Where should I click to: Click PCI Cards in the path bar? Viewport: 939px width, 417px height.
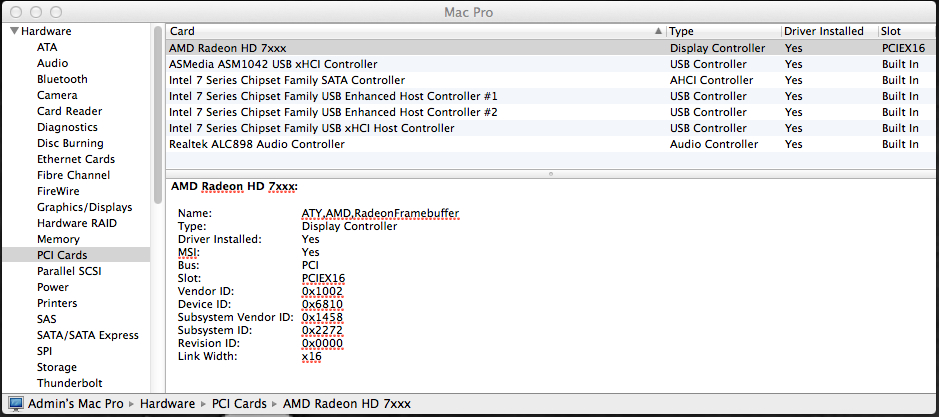click(239, 404)
